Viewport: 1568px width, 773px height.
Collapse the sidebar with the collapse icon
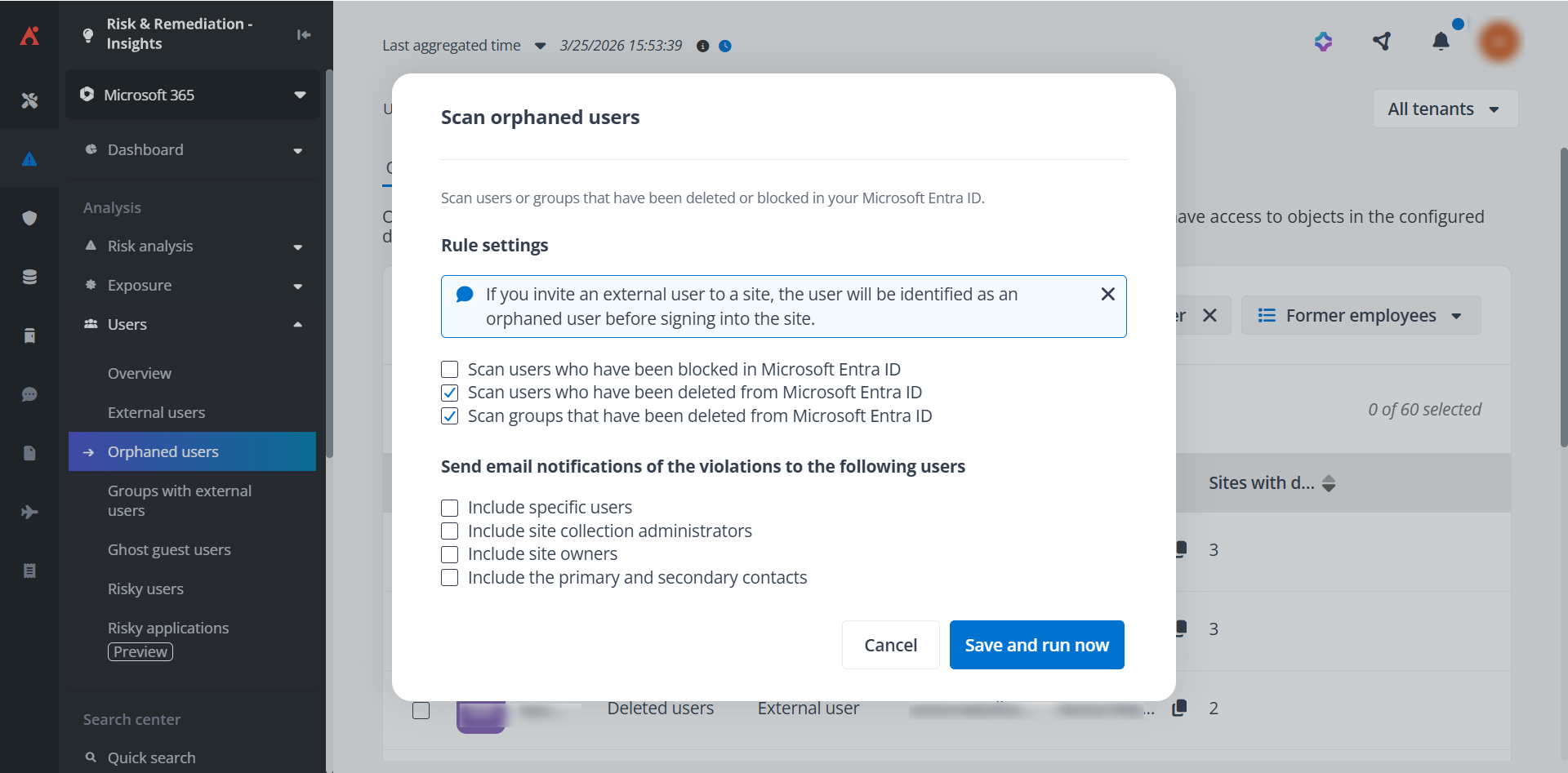point(304,34)
